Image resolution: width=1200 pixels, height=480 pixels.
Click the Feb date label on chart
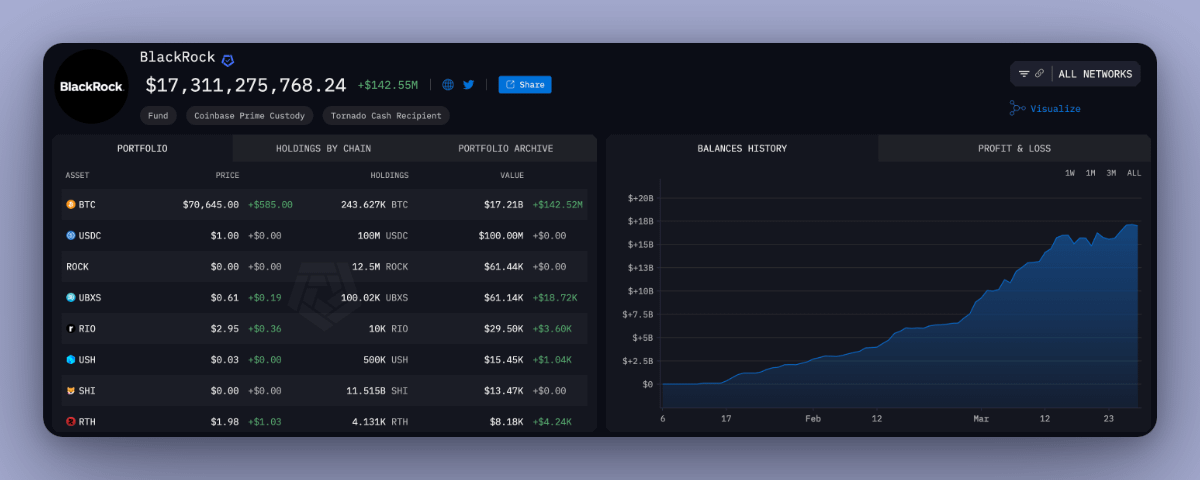click(813, 419)
